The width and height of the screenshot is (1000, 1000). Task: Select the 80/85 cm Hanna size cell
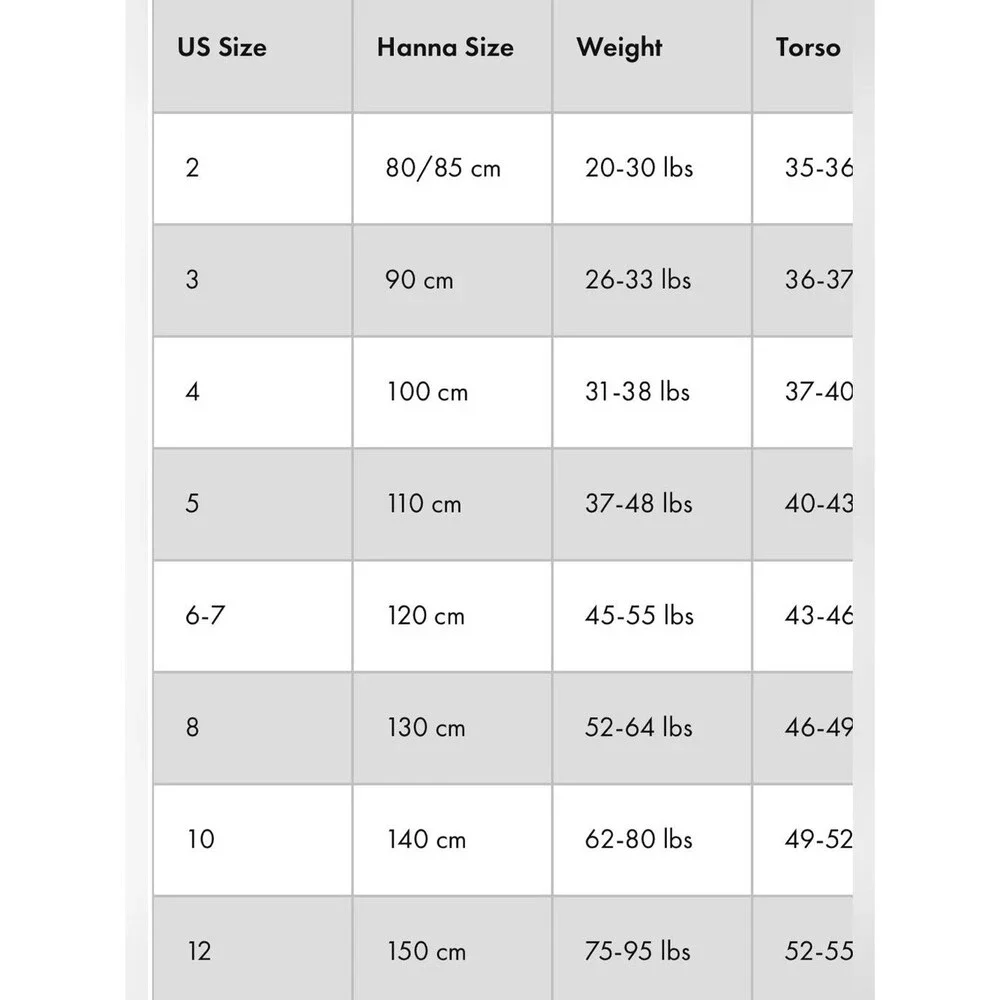pos(452,168)
